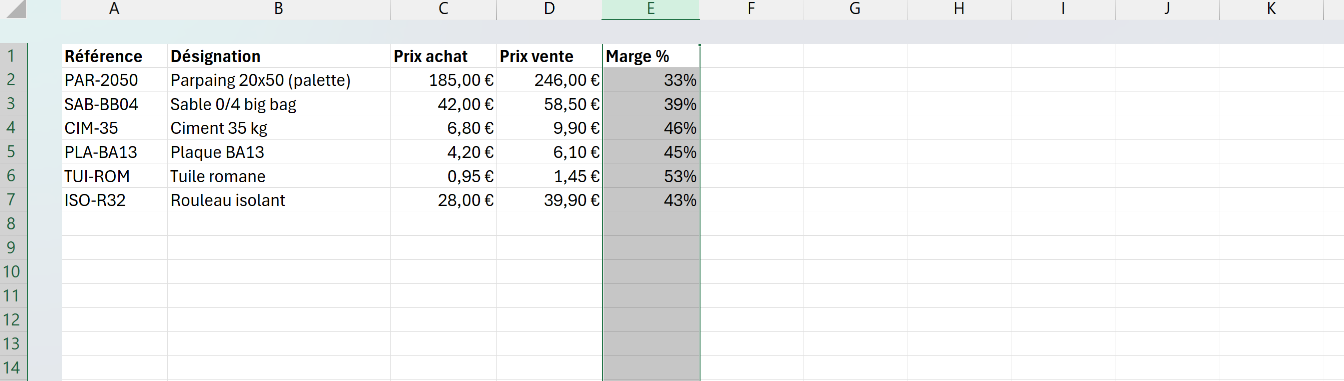Screen dimensions: 1344x381
Task: Click the 'Désignation' header cell
Action: [x=279, y=56]
